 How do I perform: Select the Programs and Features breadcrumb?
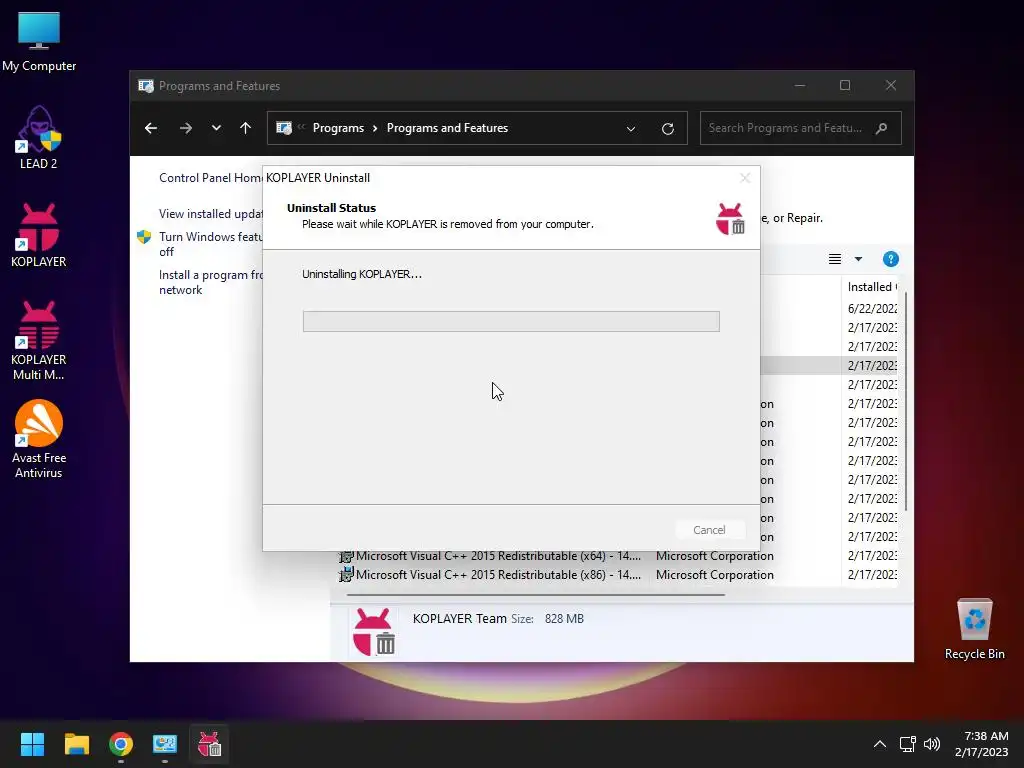click(447, 128)
